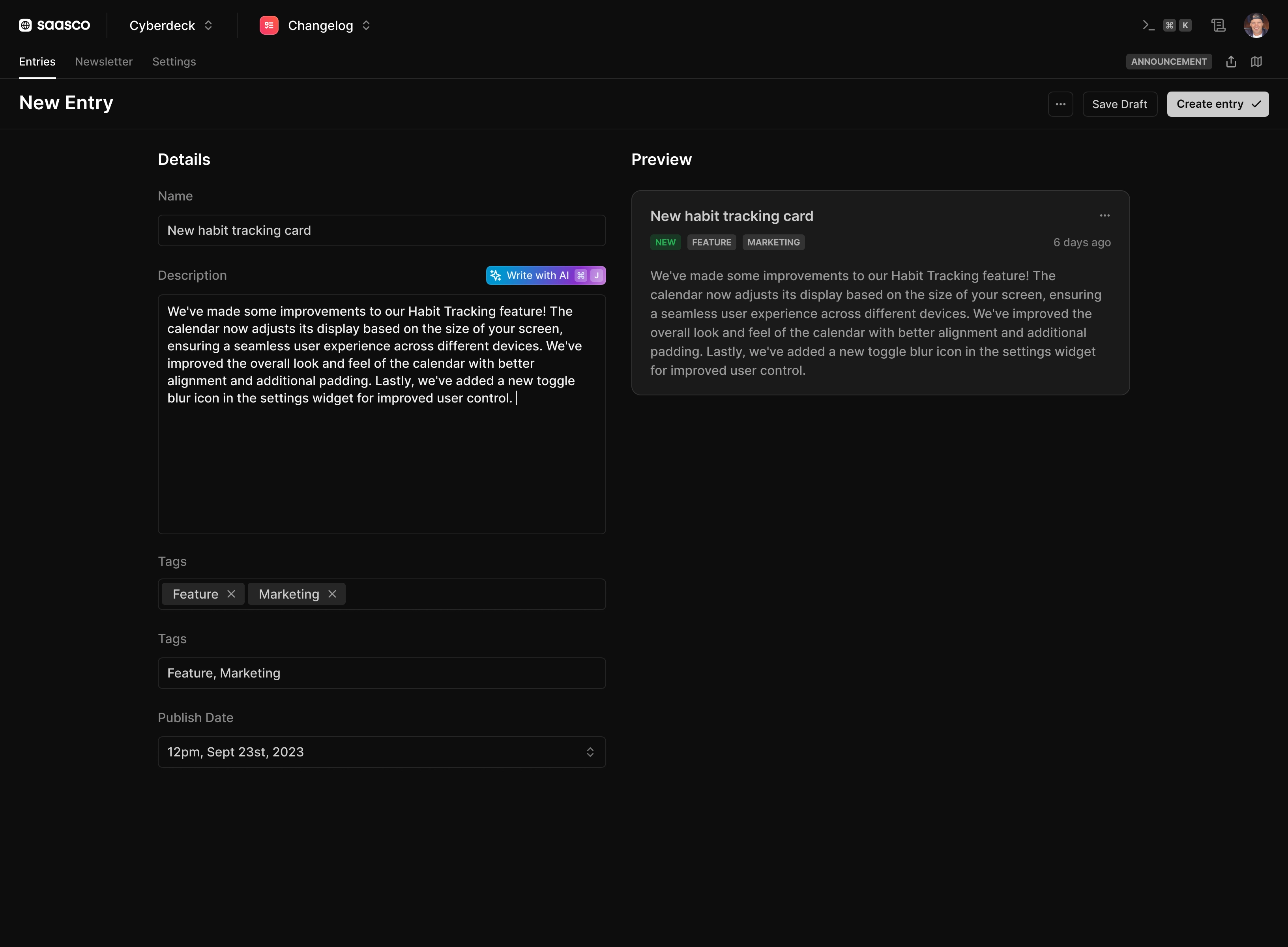The image size is (1288, 947).
Task: Open the map book icon
Action: 1256,61
